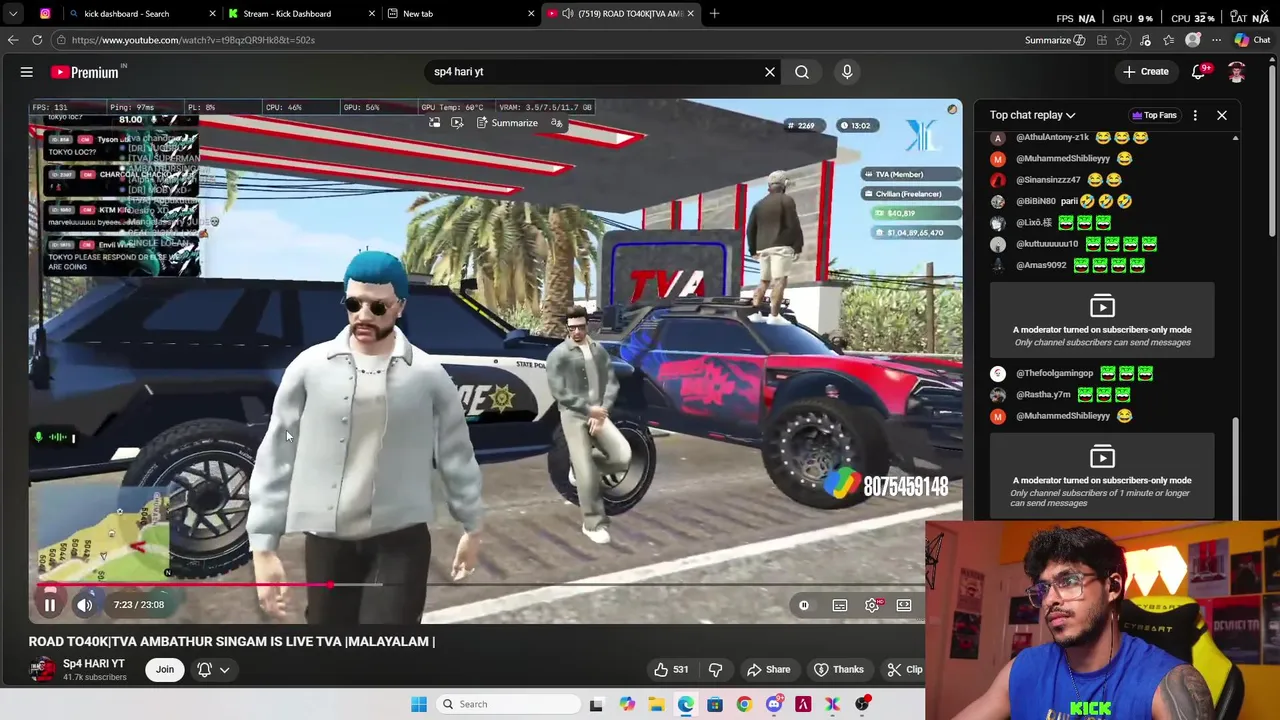Open Microsoft Store from the taskbar

click(715, 704)
